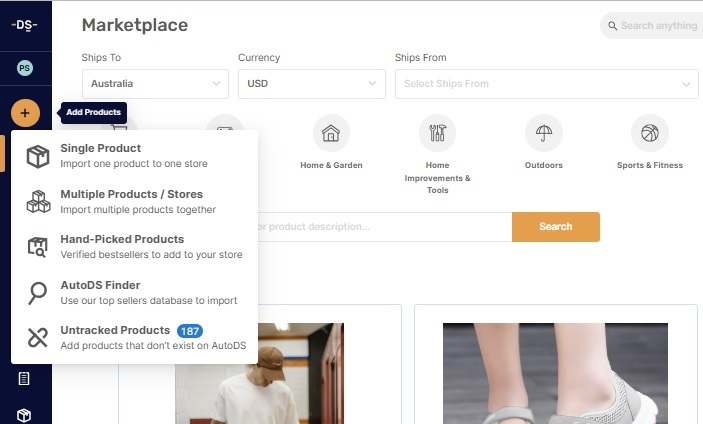Click the AutoDS logo in sidebar
This screenshot has height=424, width=703.
coord(25,24)
